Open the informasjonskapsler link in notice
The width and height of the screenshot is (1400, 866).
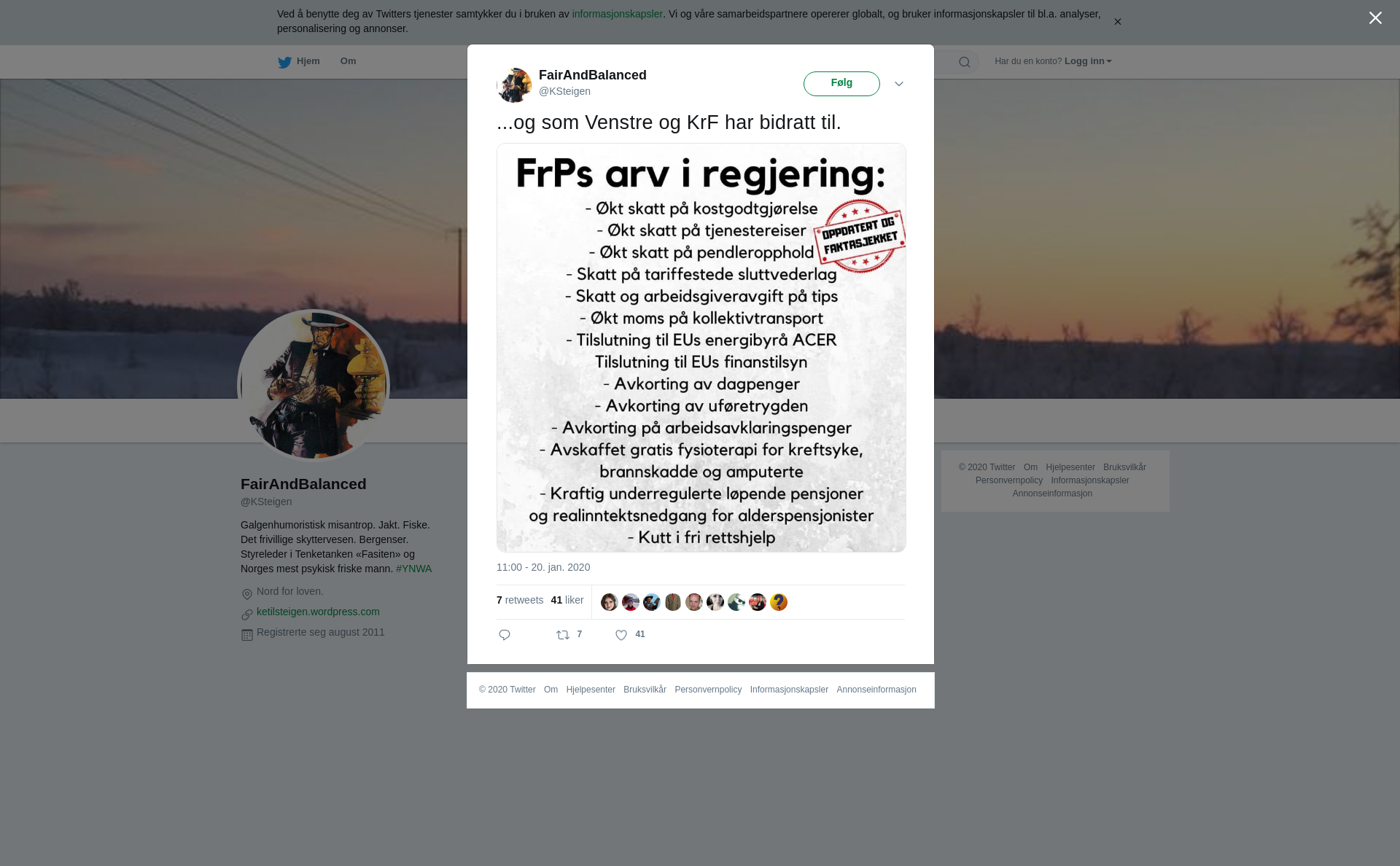[617, 14]
